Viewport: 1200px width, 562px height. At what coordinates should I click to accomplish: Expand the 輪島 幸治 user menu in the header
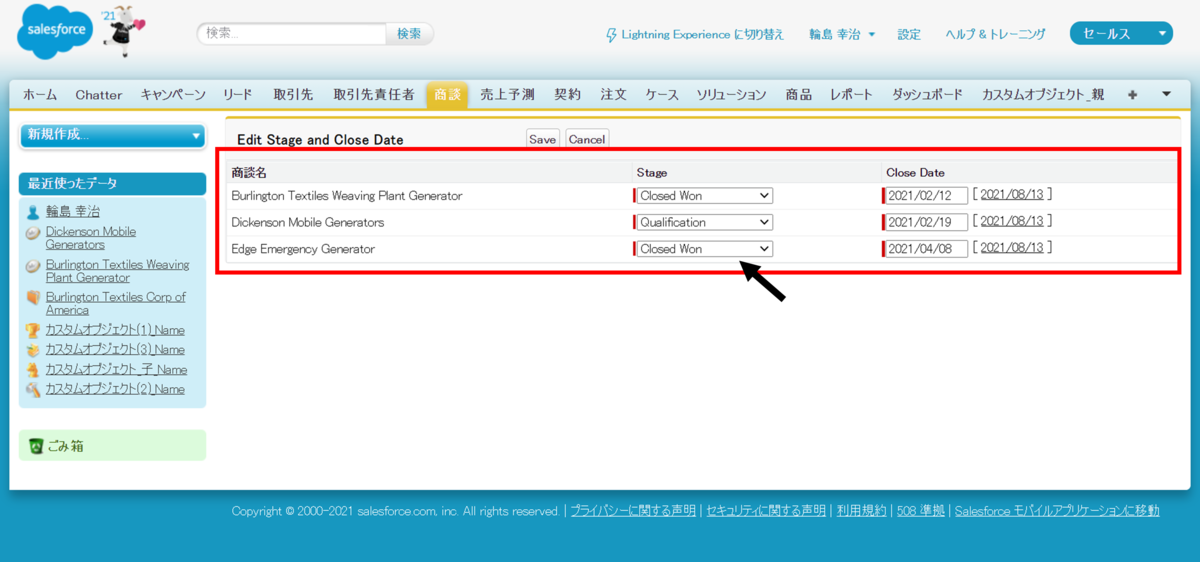[x=842, y=34]
